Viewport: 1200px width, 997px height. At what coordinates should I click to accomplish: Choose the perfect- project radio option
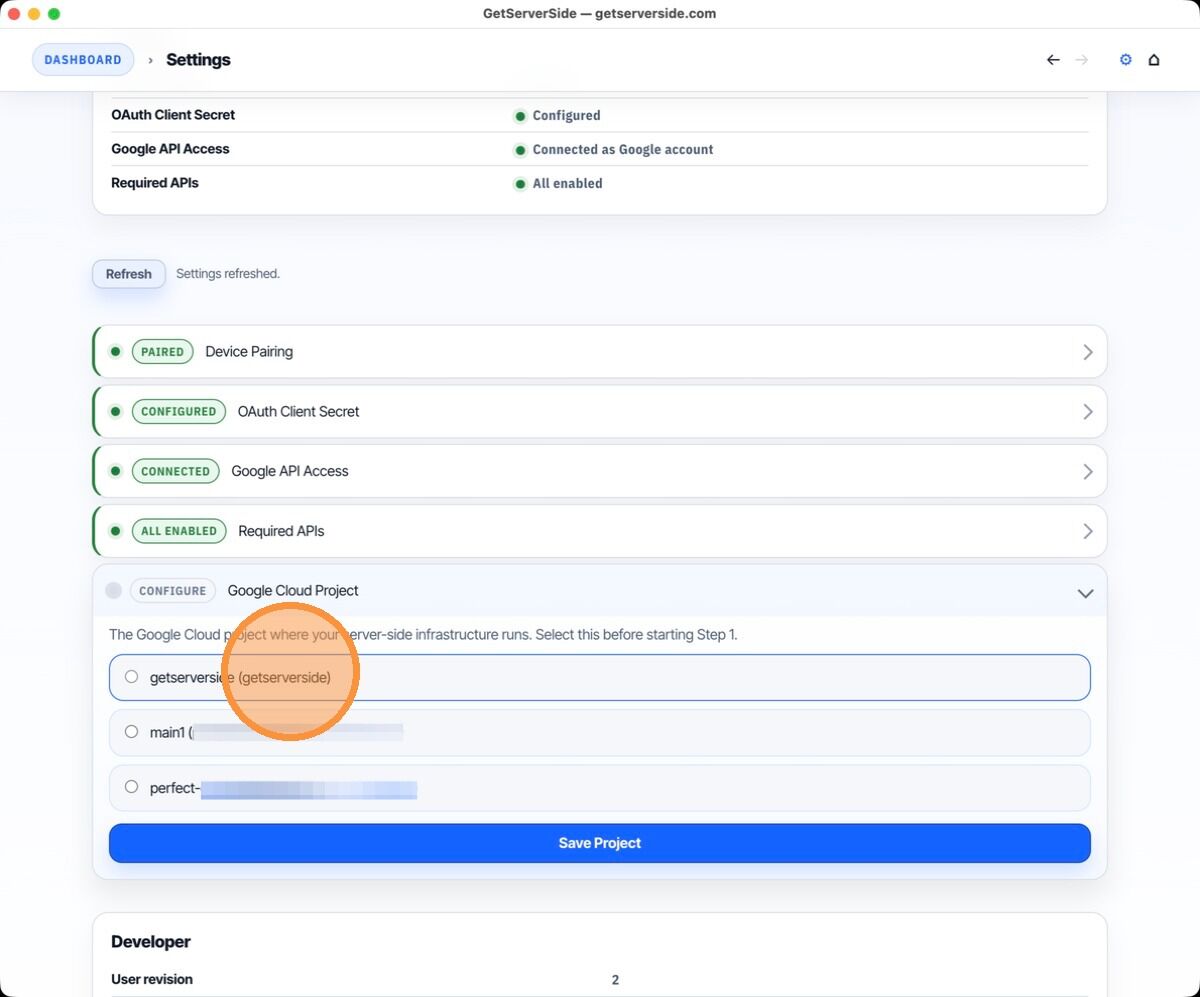(x=131, y=787)
